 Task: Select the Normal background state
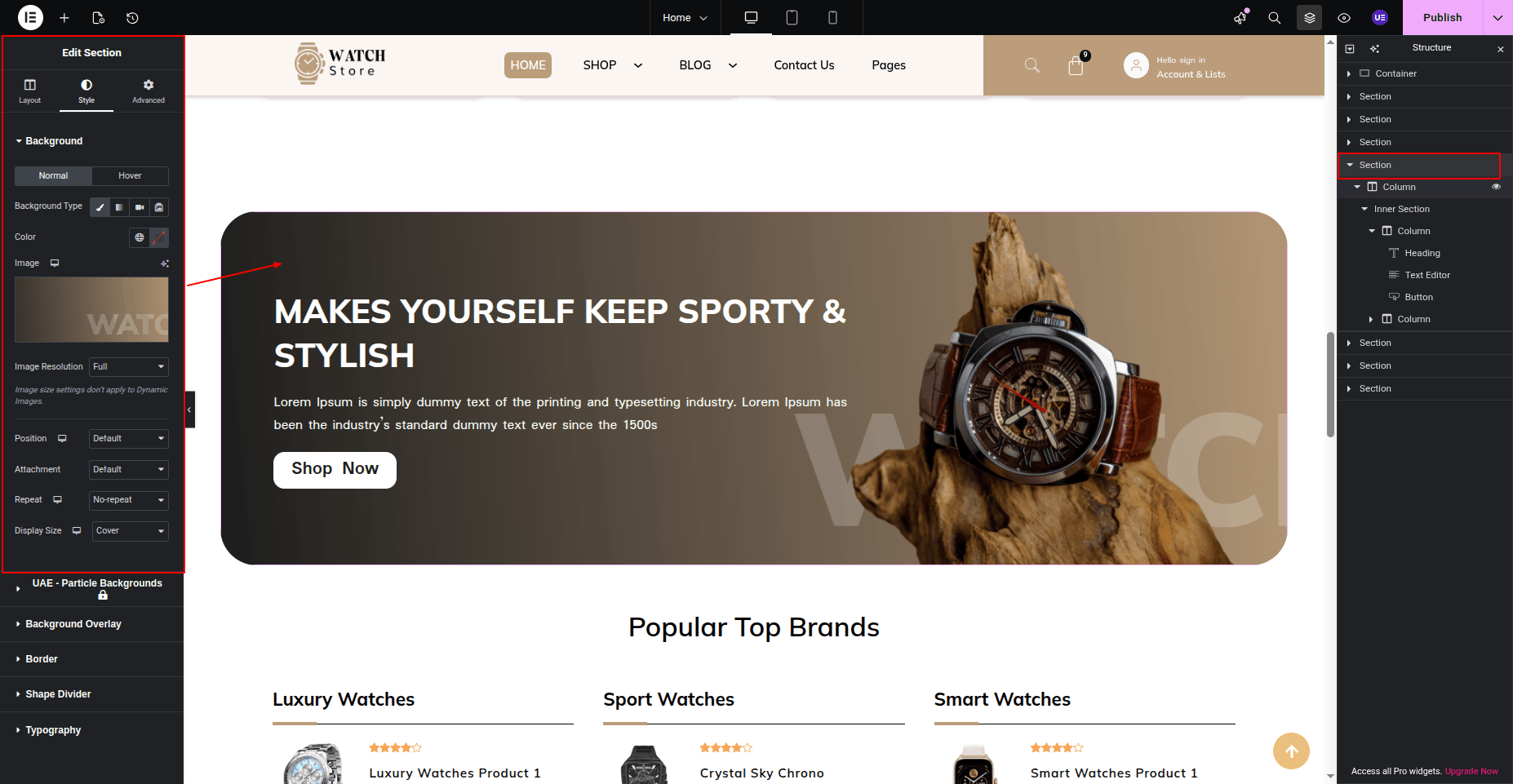point(53,176)
